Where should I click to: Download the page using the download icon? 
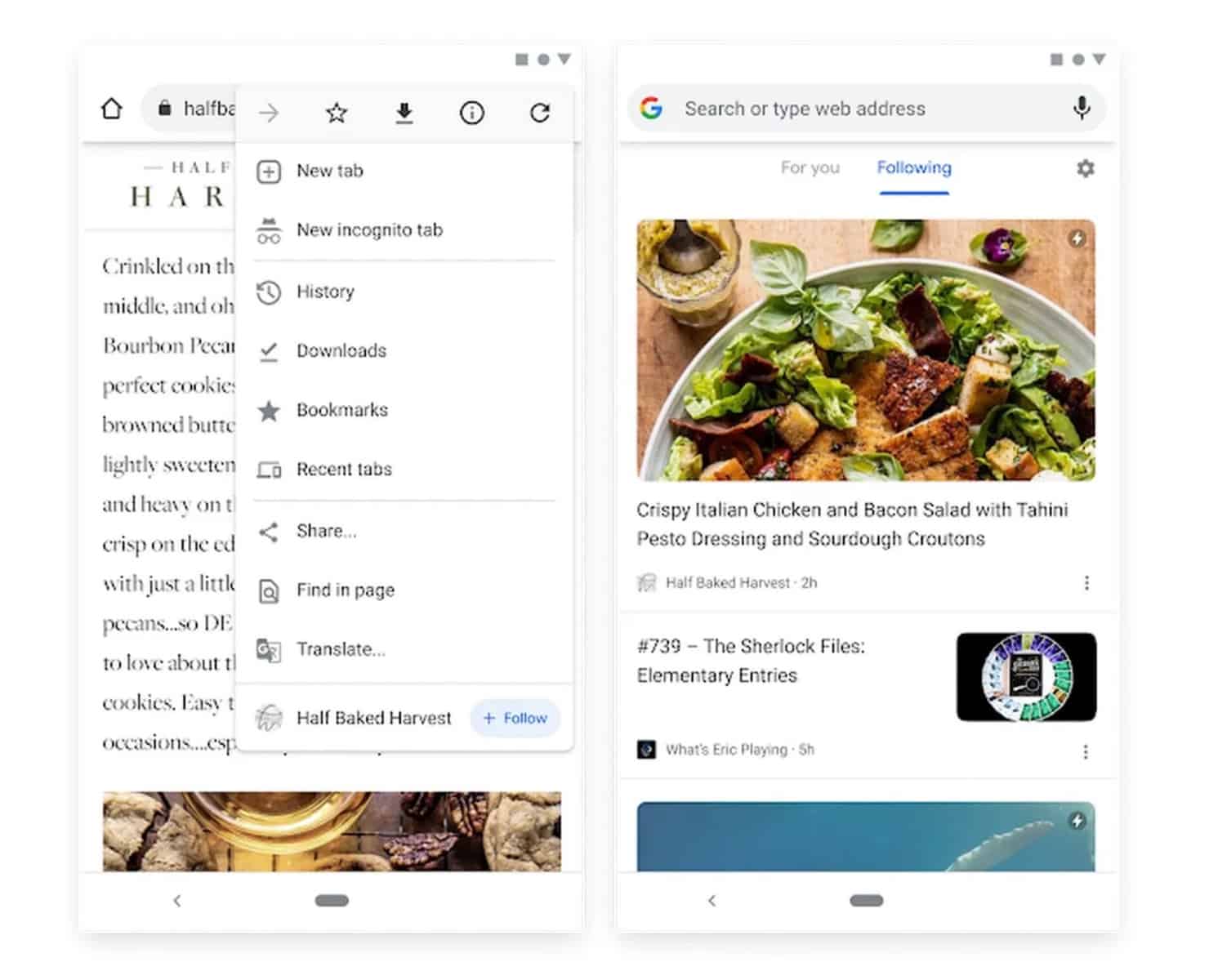[x=404, y=113]
